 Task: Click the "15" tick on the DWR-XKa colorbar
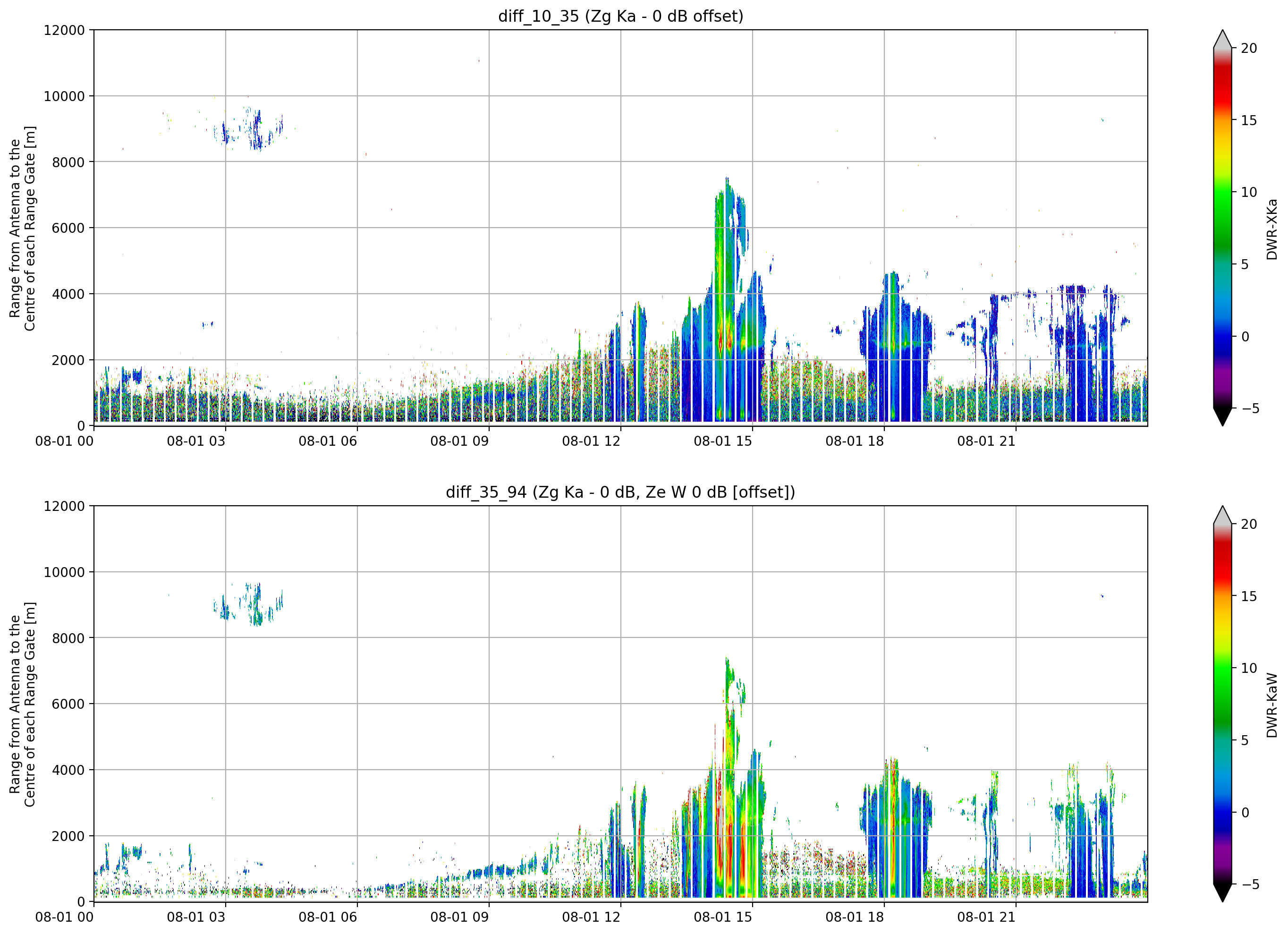[x=1249, y=120]
